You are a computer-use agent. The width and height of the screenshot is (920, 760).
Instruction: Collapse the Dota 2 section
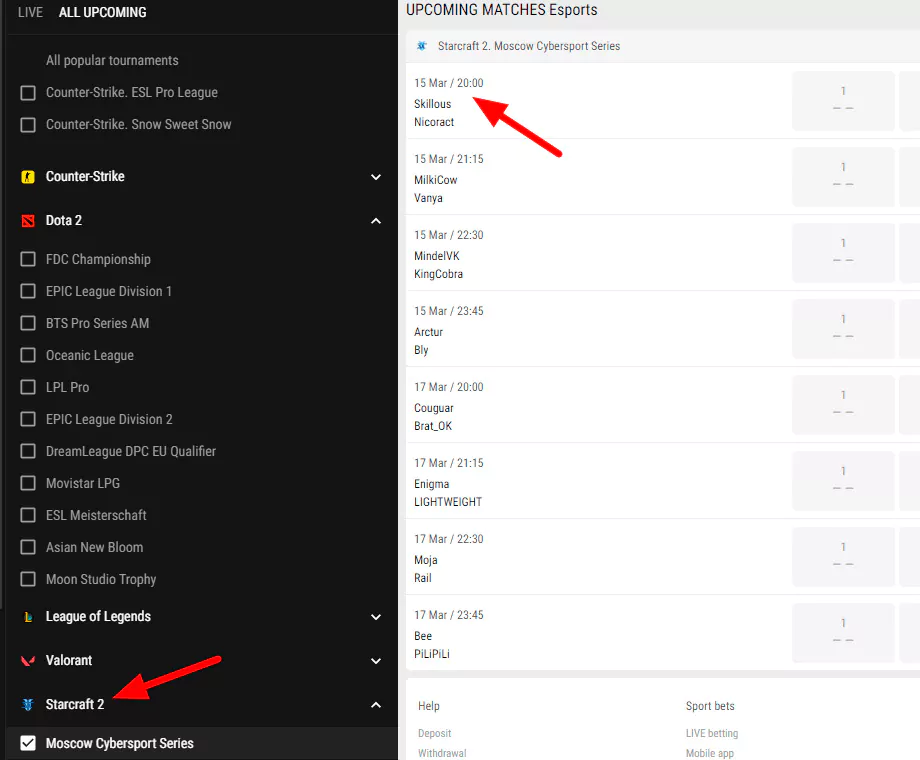point(376,221)
